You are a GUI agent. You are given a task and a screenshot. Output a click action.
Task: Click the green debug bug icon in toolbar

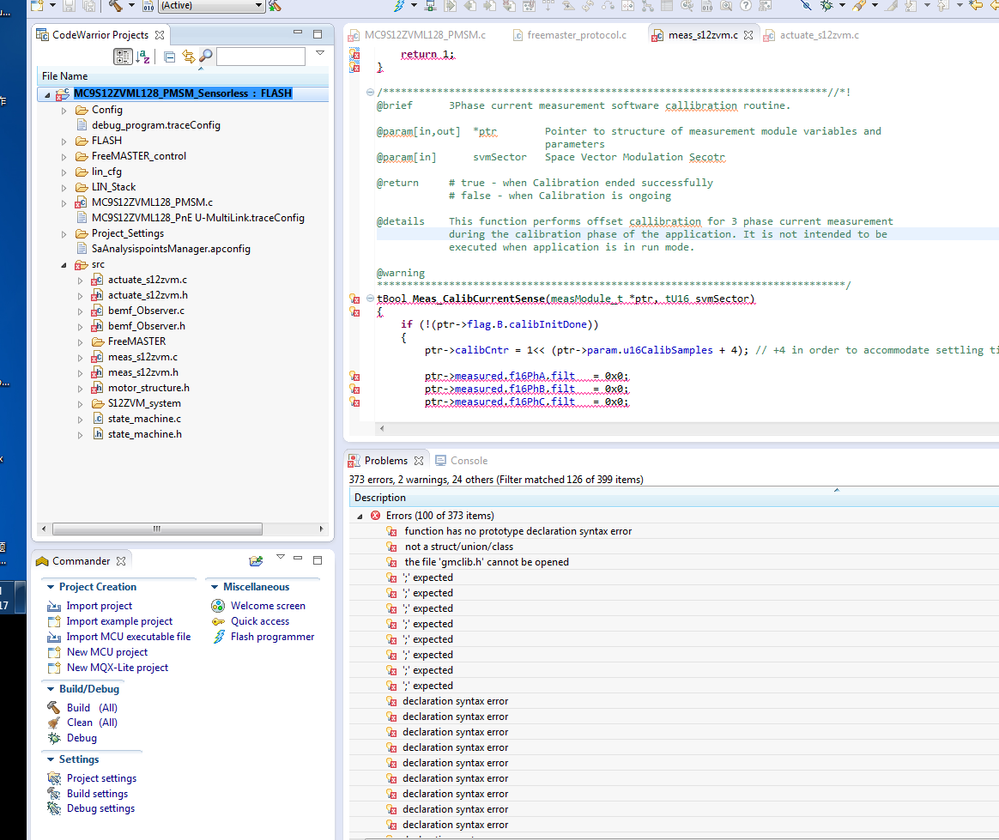(827, 6)
